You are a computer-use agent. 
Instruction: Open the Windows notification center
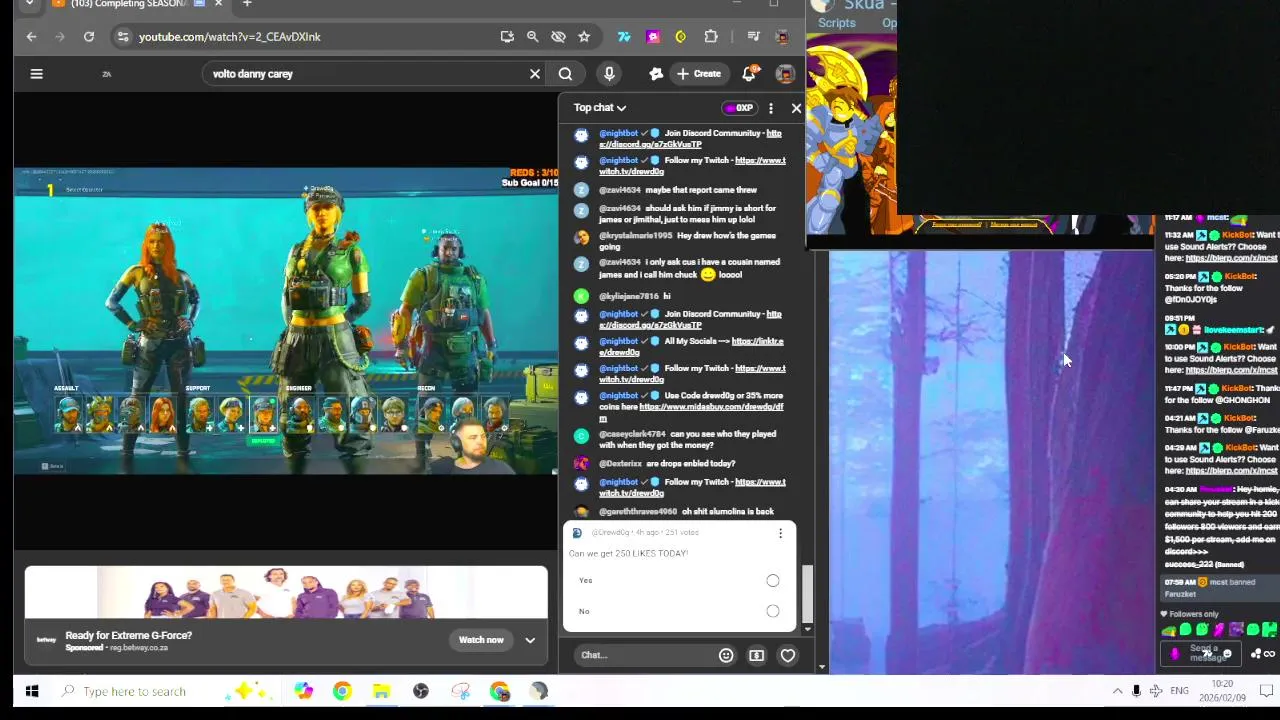[1266, 691]
